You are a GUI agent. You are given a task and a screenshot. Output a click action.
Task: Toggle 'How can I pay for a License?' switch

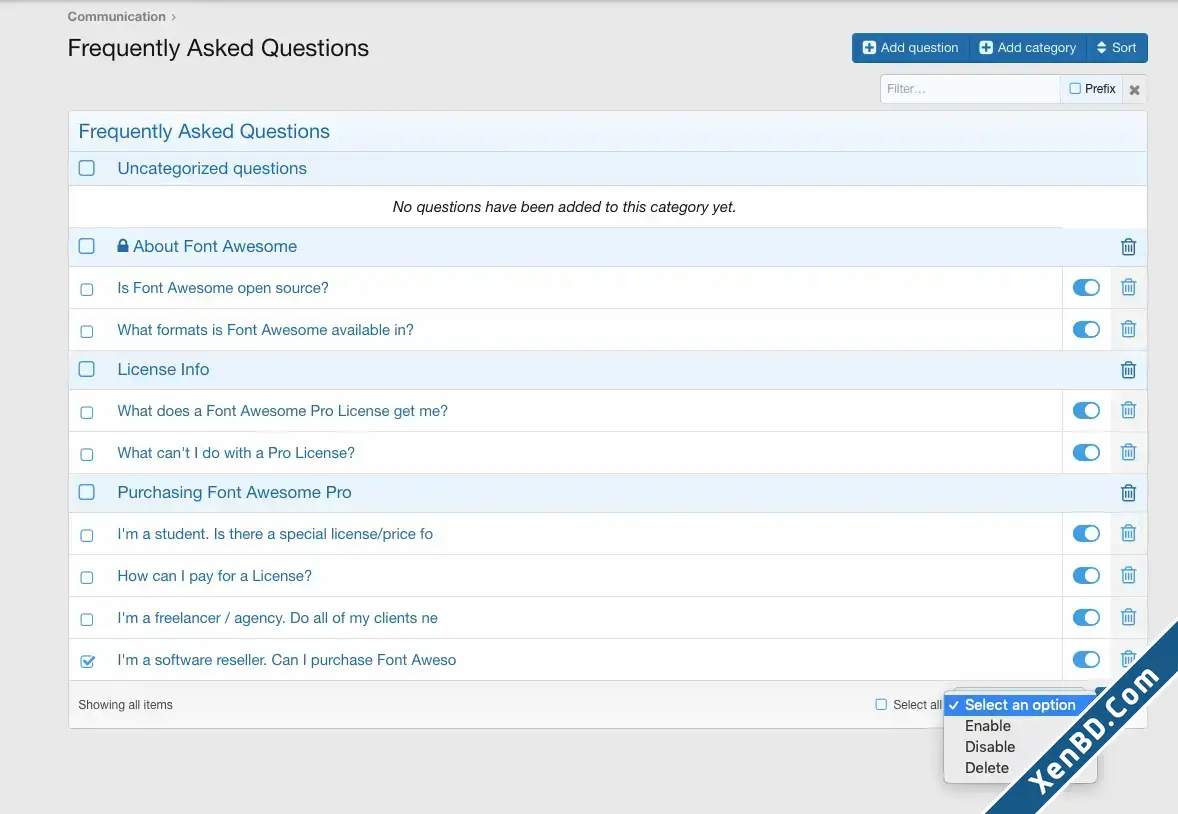pyautogui.click(x=1086, y=576)
